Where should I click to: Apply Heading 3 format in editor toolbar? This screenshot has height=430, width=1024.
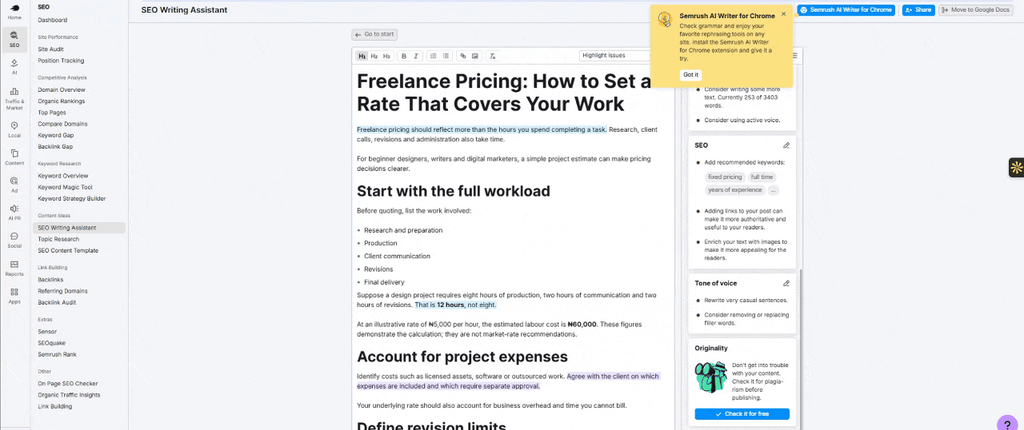(x=387, y=56)
